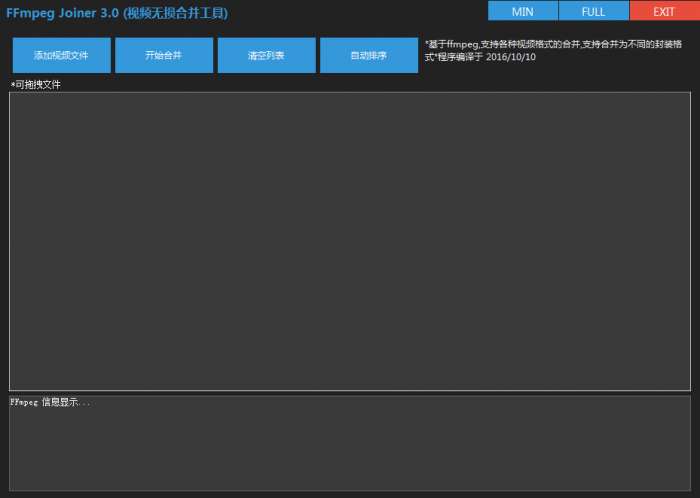The image size is (700, 498).
Task: Start merging with the 开始合并 button
Action: (x=164, y=55)
